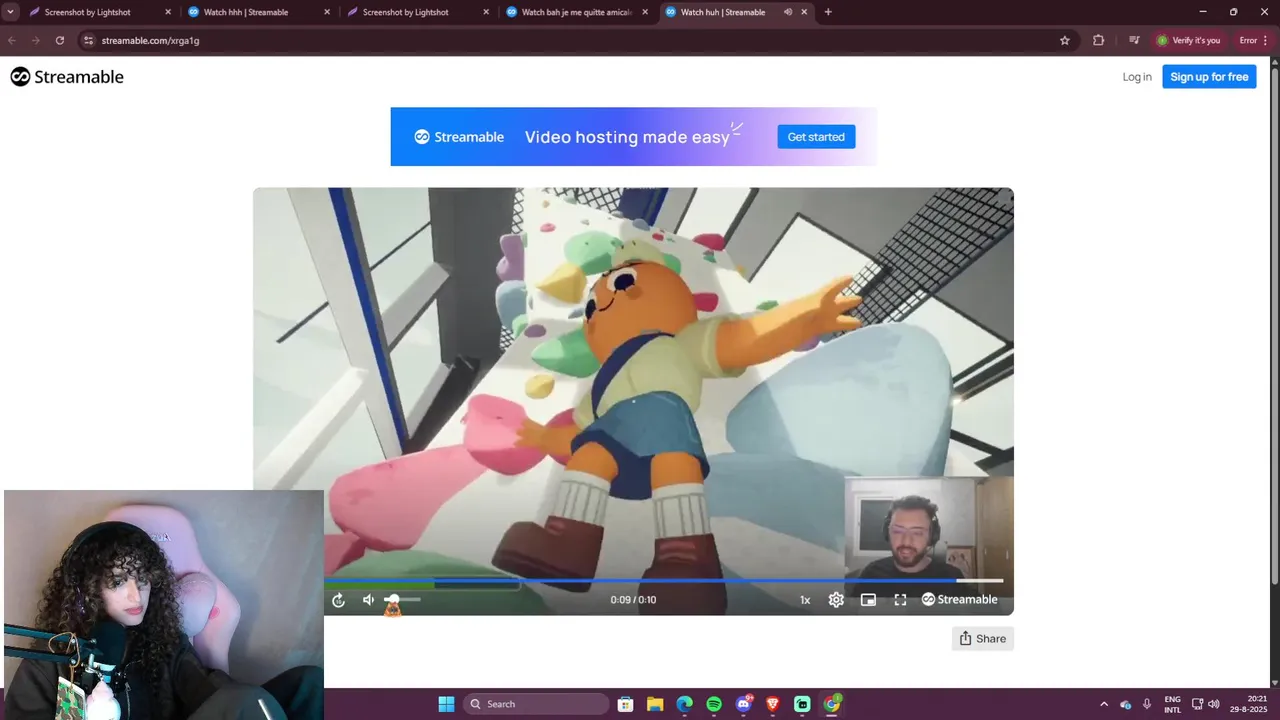Screen dimensions: 1280x720
Task: Bookmark this page with the star icon
Action: click(x=1065, y=40)
